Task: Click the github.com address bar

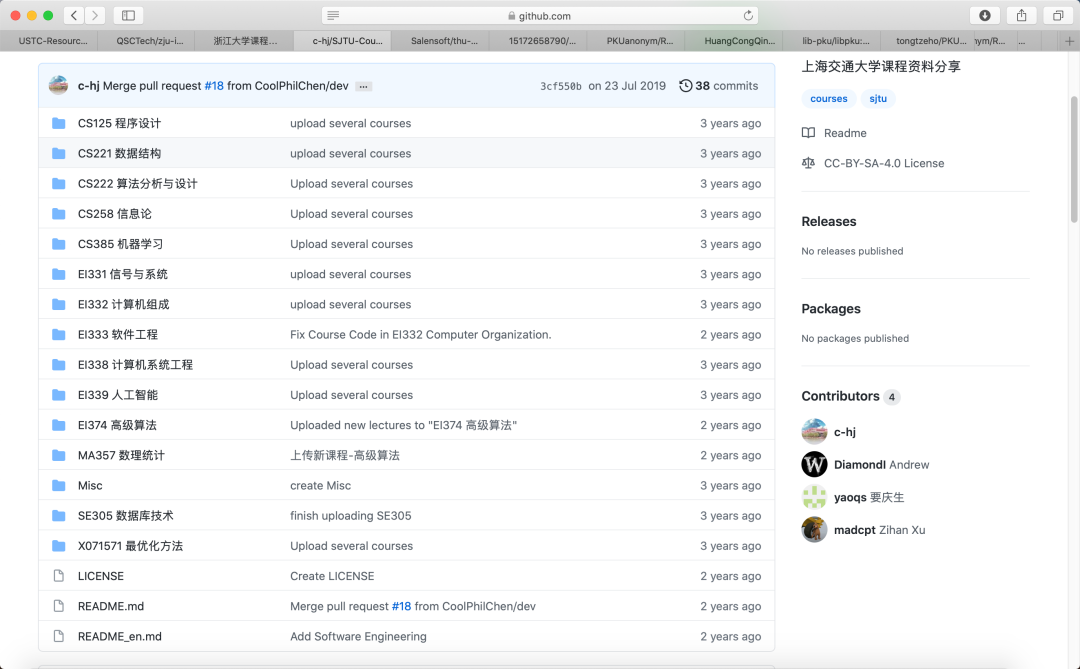Action: pyautogui.click(x=540, y=15)
